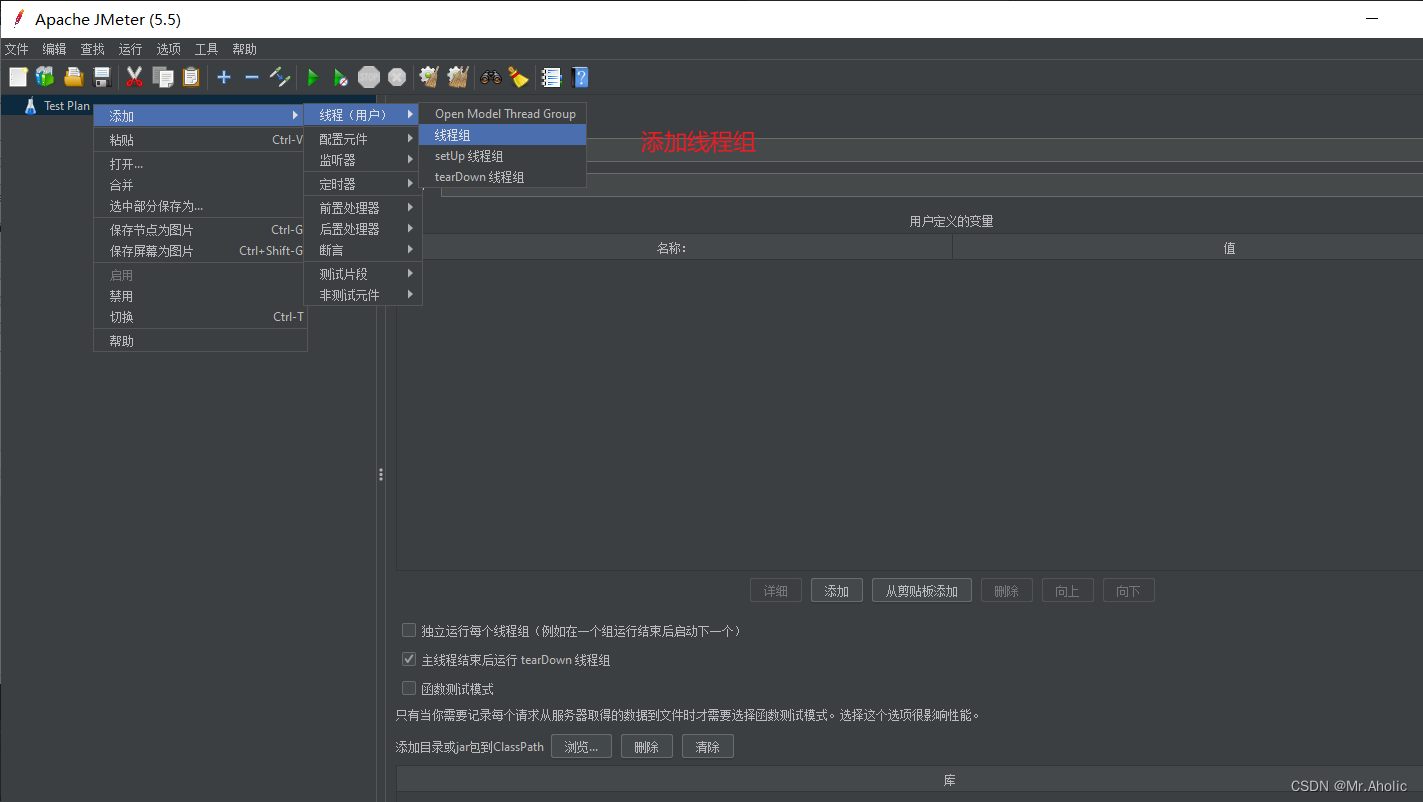Click the Toggle element enable icon
Viewport: 1423px width, 802px height.
[x=280, y=77]
